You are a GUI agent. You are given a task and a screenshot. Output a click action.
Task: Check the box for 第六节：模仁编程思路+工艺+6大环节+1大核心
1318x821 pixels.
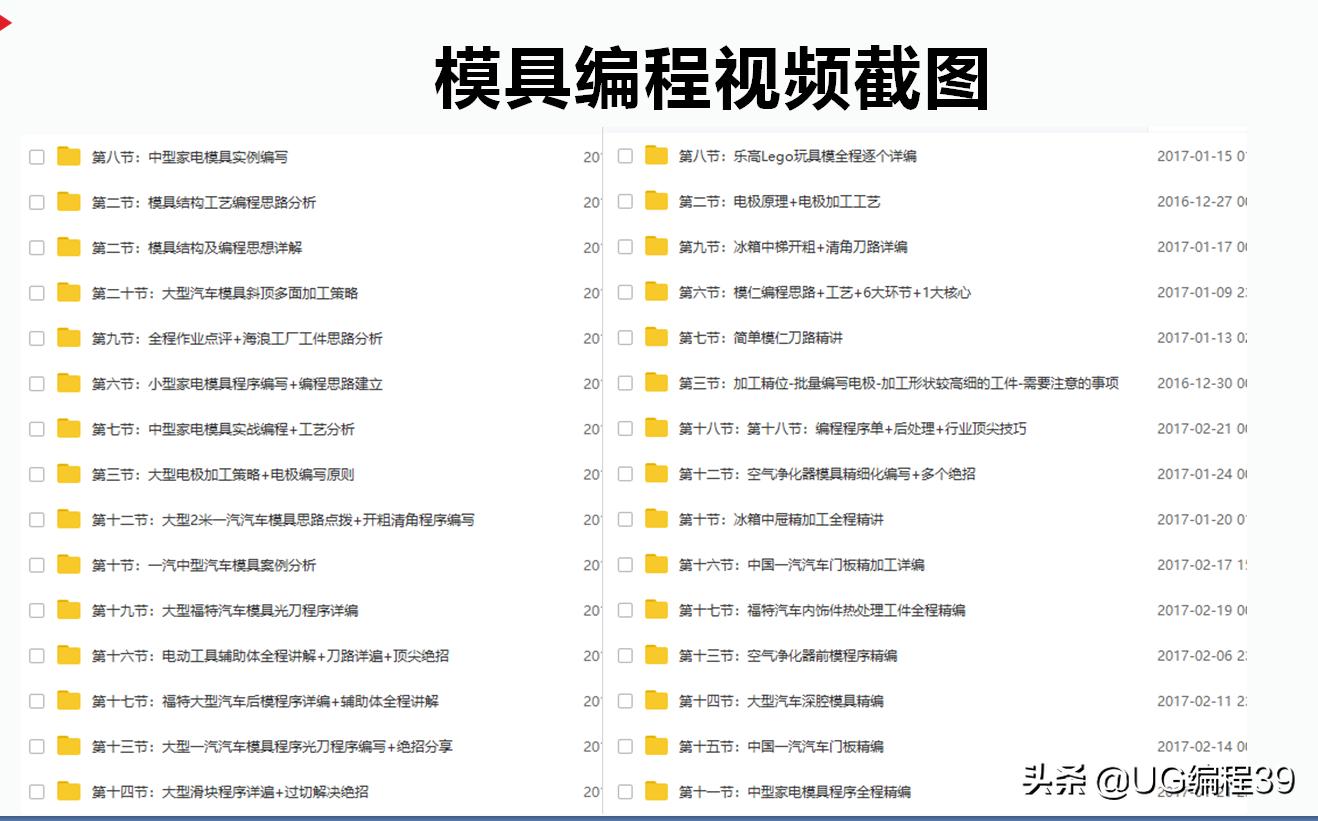(x=625, y=293)
